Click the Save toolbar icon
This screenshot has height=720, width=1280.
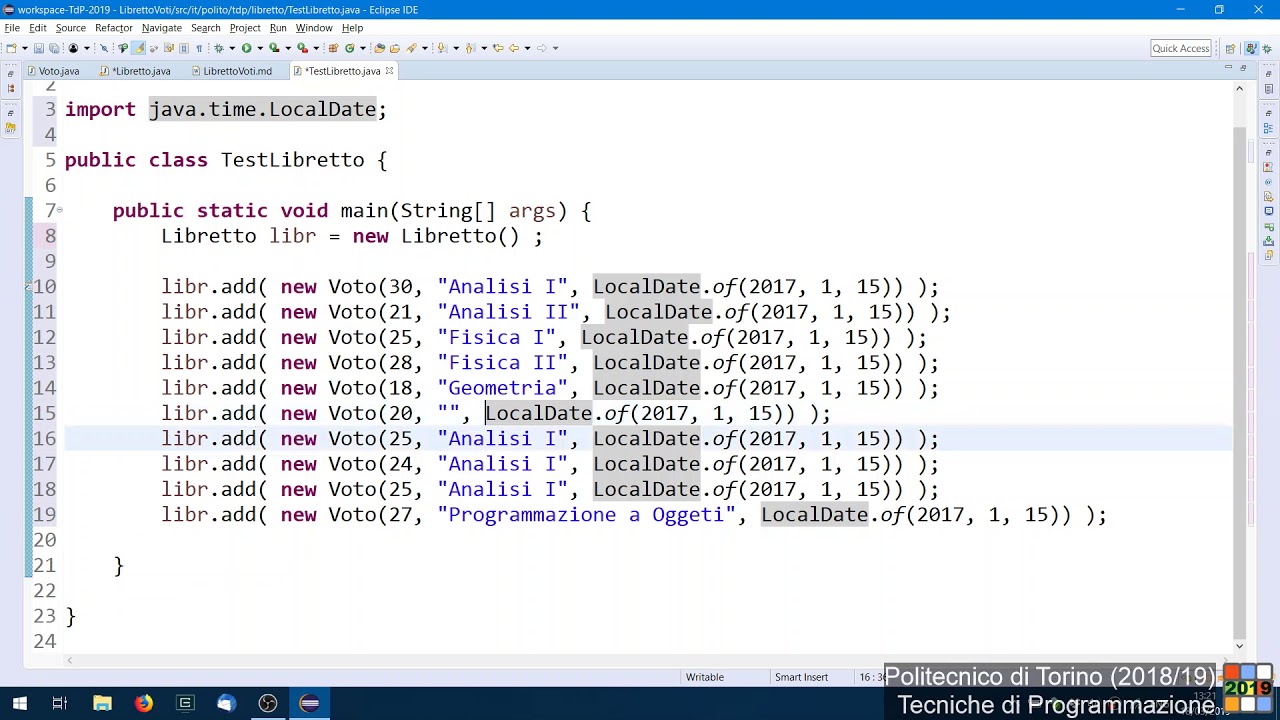pyautogui.click(x=38, y=48)
